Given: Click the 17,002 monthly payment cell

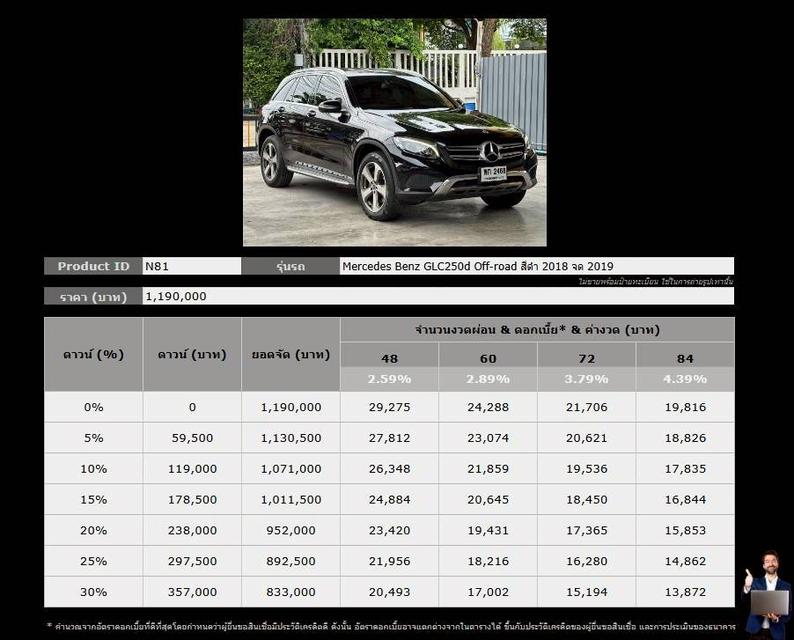Looking at the screenshot, I should (x=488, y=592).
